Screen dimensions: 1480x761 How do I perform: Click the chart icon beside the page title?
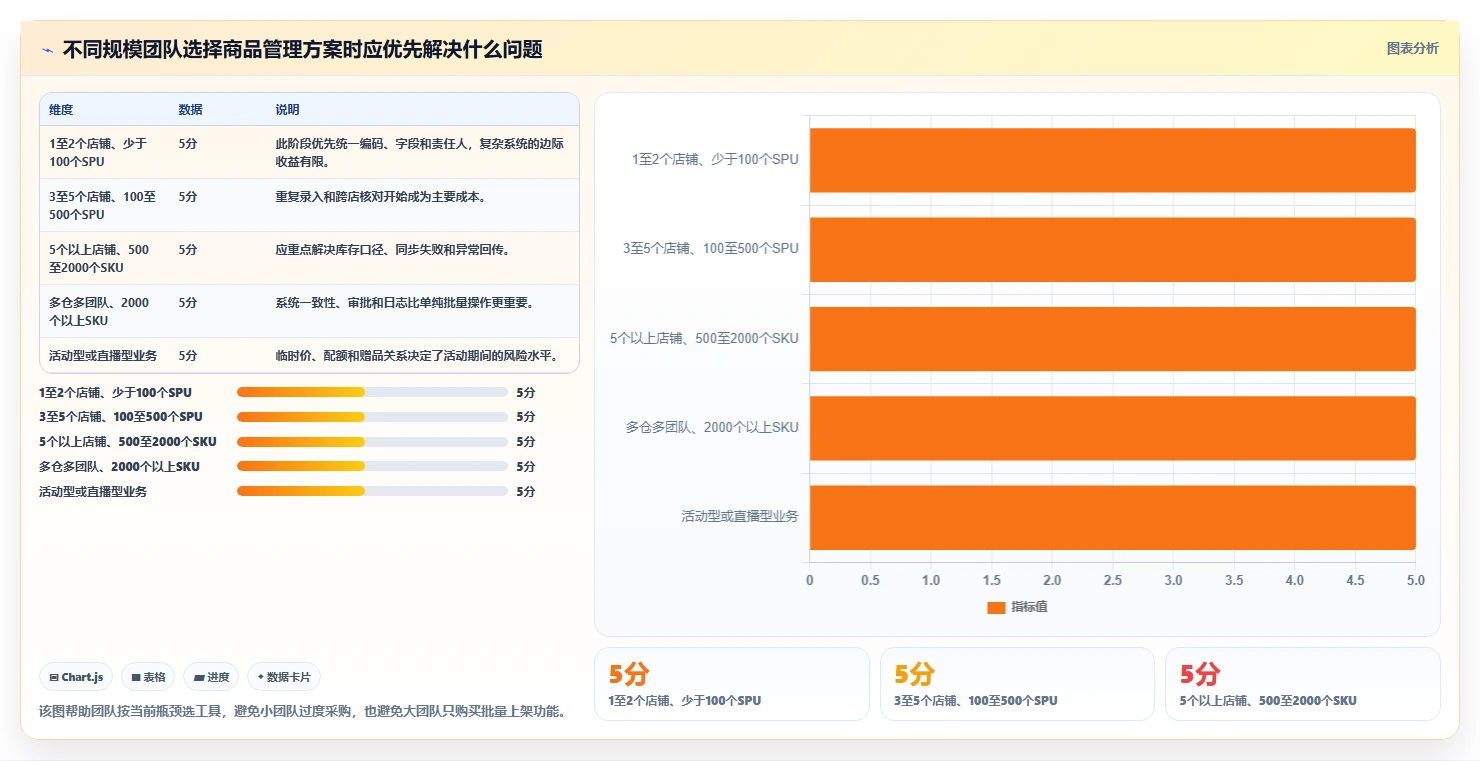[x=47, y=50]
